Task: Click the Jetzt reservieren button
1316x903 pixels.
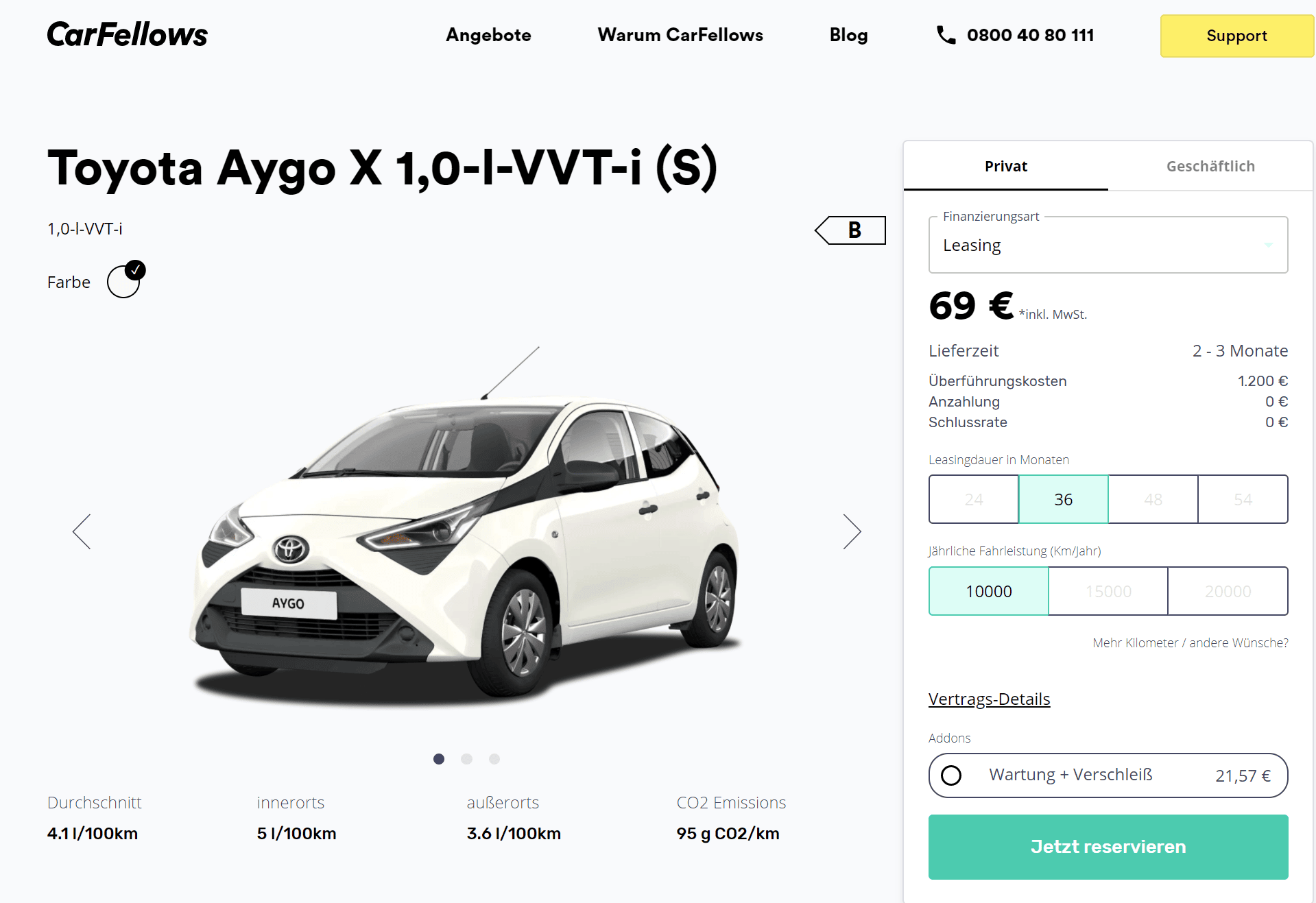Action: pos(1108,847)
